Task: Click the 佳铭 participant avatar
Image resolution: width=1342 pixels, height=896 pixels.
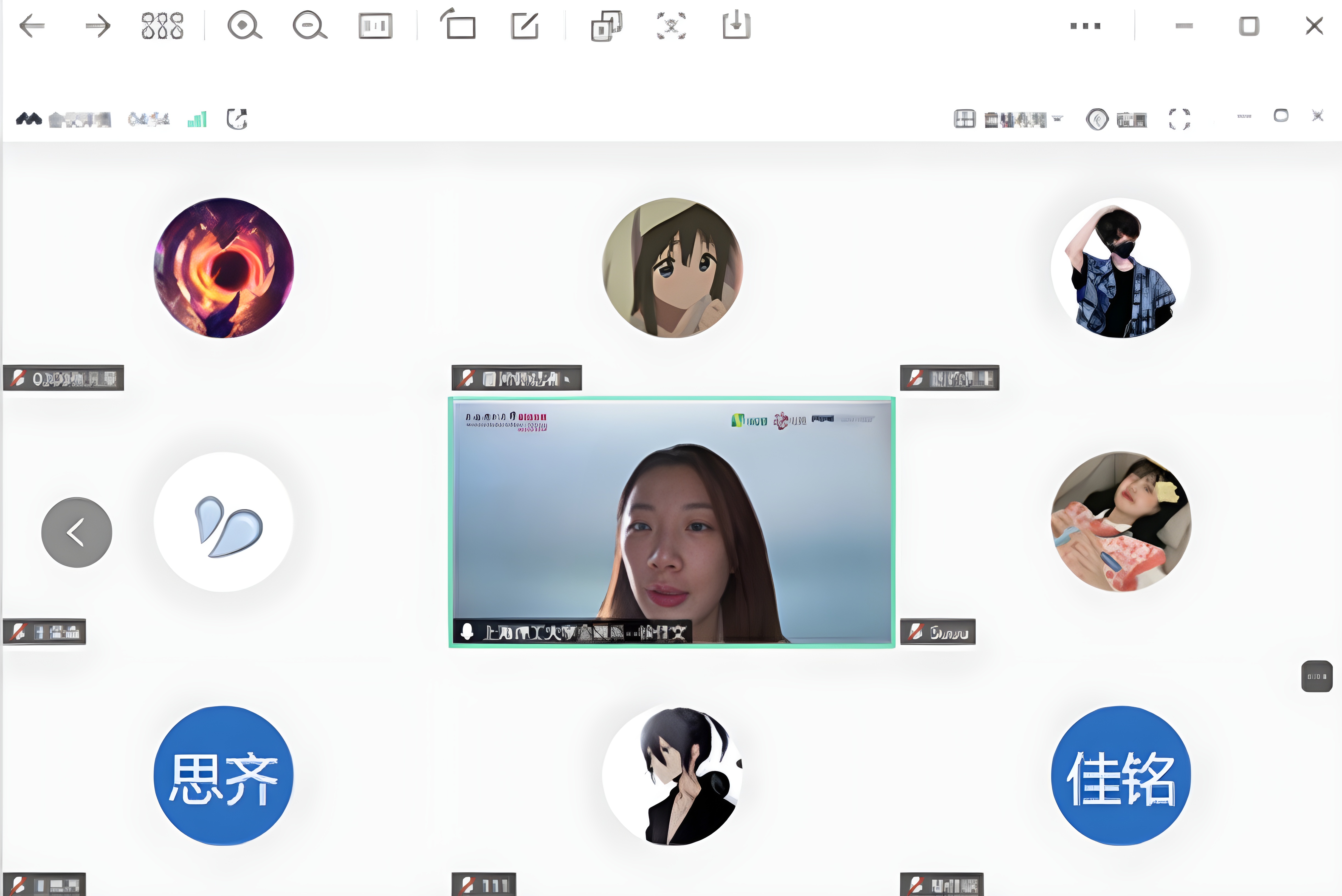Action: click(1121, 775)
